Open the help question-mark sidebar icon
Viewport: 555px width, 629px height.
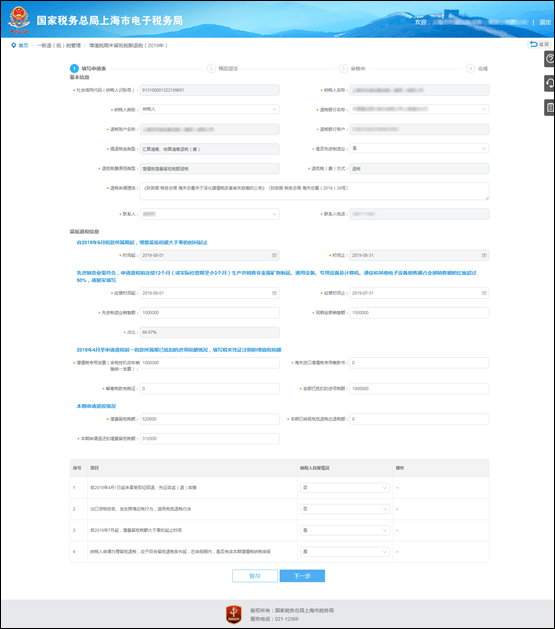(549, 59)
